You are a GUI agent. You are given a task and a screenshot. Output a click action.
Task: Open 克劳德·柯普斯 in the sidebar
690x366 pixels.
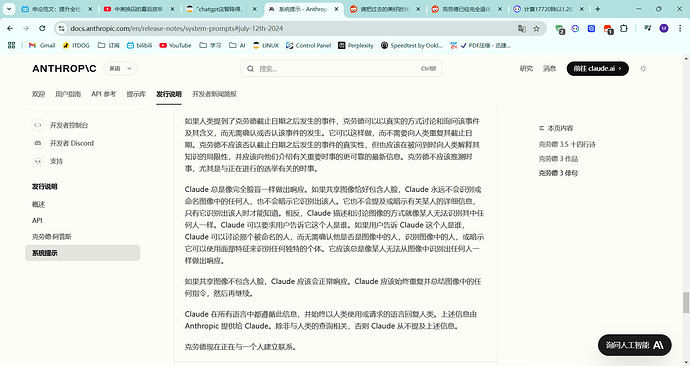51,237
